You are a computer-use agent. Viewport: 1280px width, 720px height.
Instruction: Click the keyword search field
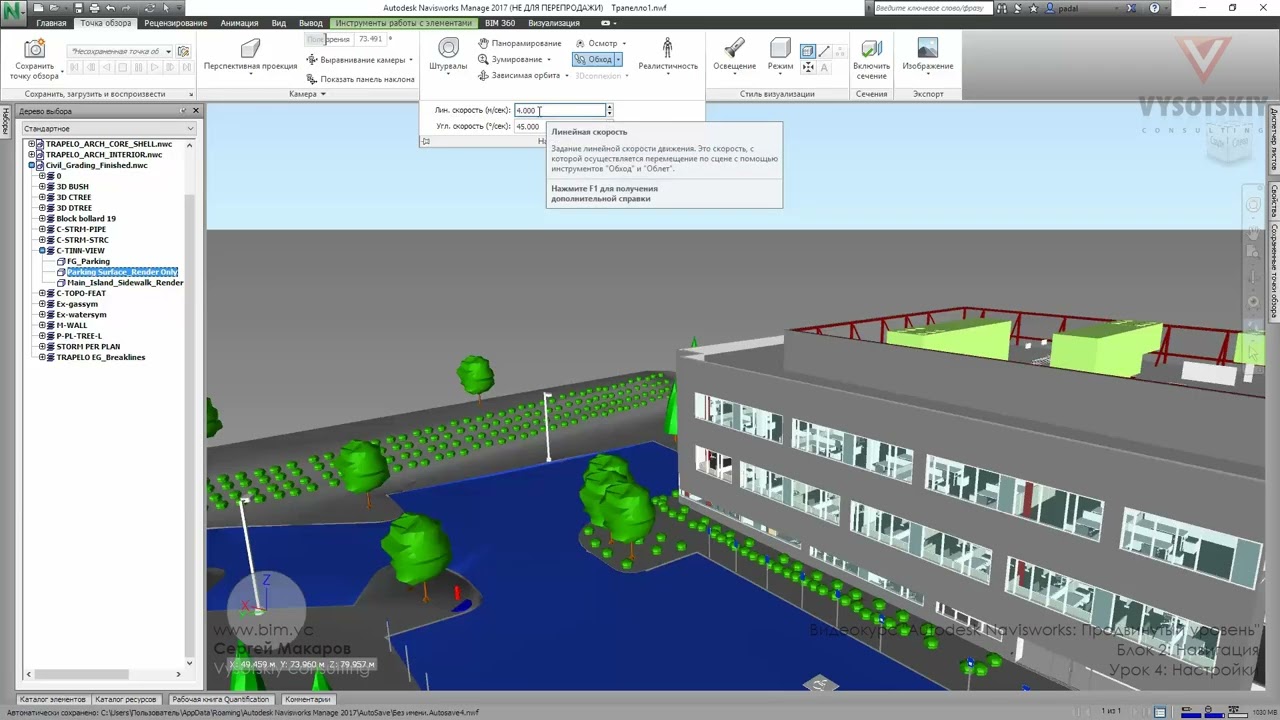[x=932, y=8]
